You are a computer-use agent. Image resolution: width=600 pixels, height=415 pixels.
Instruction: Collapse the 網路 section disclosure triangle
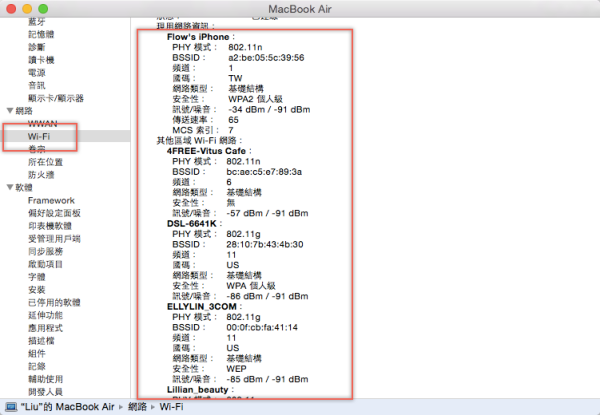[10, 111]
